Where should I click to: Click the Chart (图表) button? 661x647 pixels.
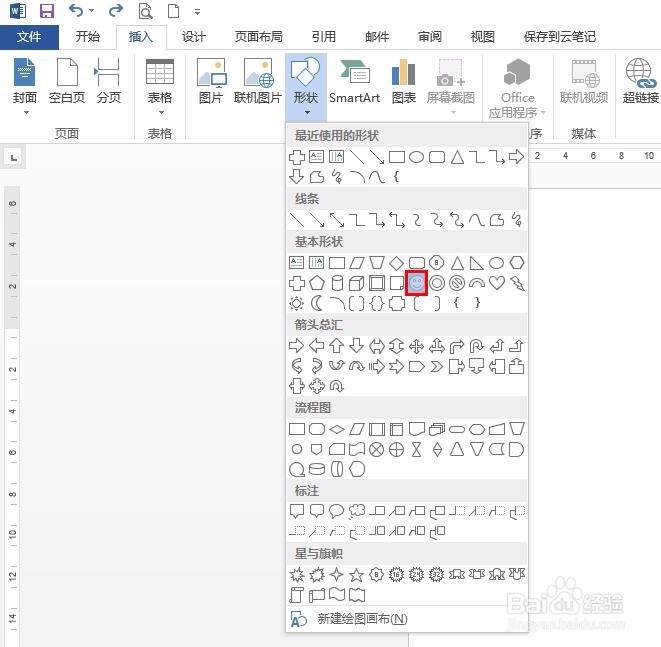(x=403, y=81)
